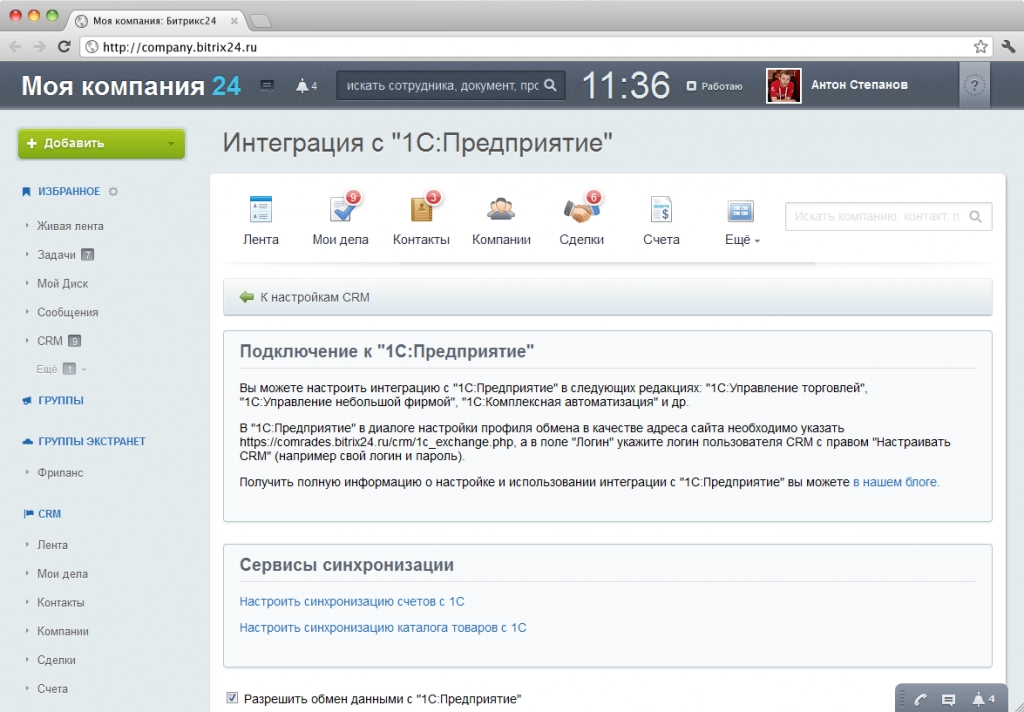The height and width of the screenshot is (712, 1024).
Task: Click the chat bubble icon near the search bar
Action: (265, 85)
